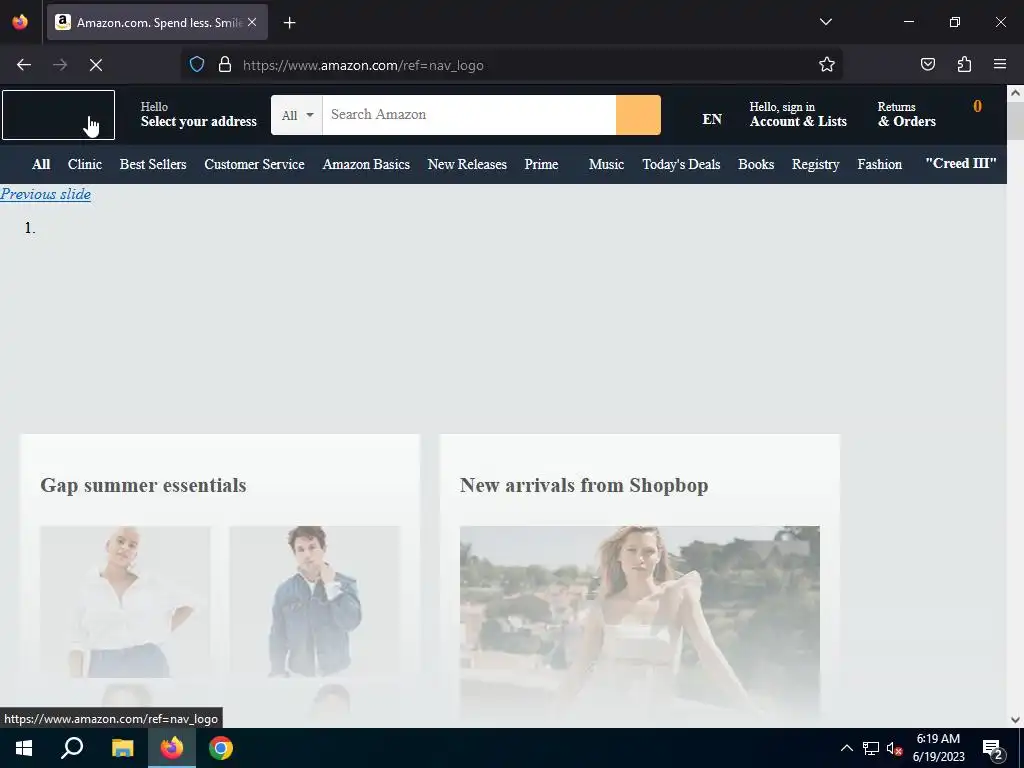Image resolution: width=1024 pixels, height=768 pixels.
Task: Click the page vertical scrollbar thumb
Action: (x=1015, y=120)
